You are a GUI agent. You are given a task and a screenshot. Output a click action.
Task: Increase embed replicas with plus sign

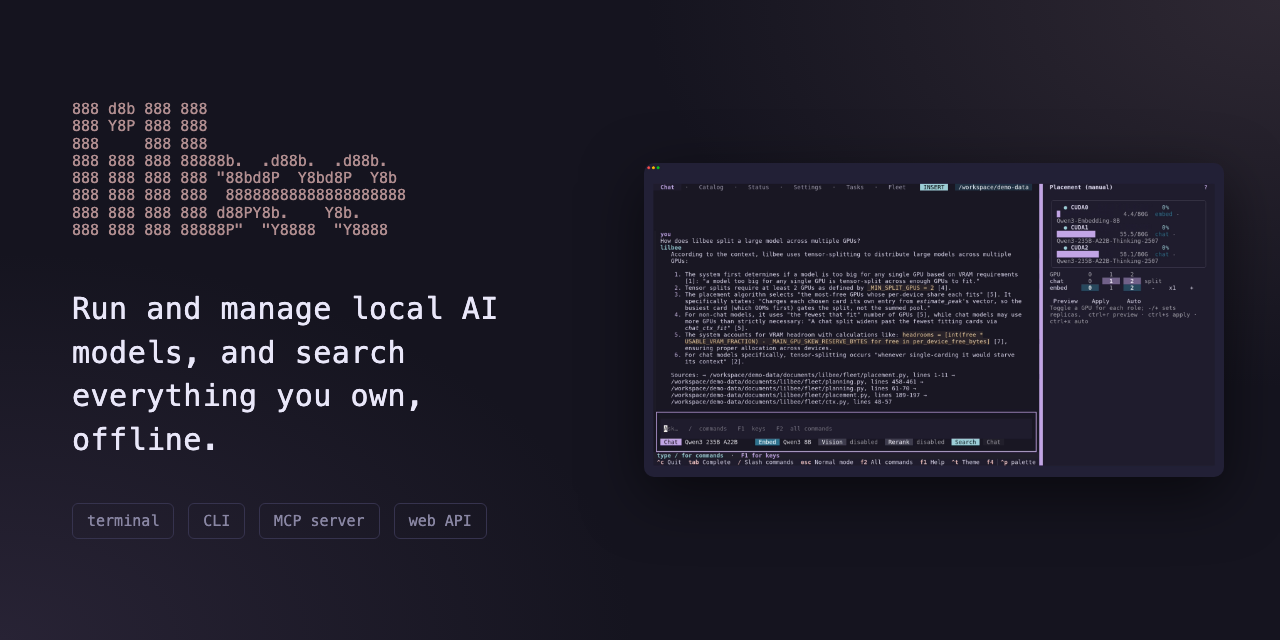click(1191, 288)
